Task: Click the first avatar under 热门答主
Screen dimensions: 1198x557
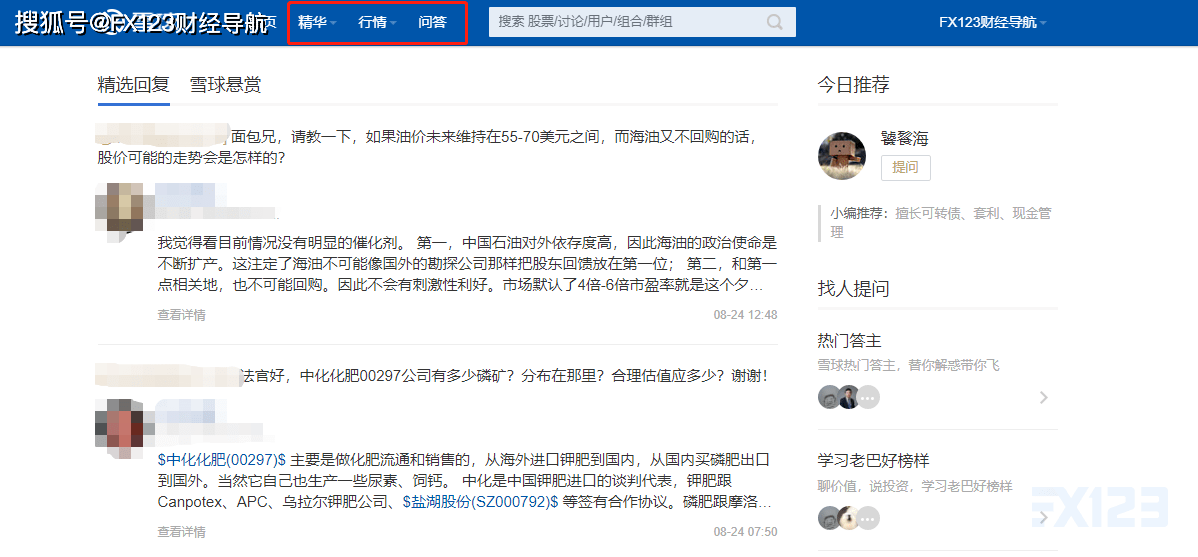Action: point(829,397)
